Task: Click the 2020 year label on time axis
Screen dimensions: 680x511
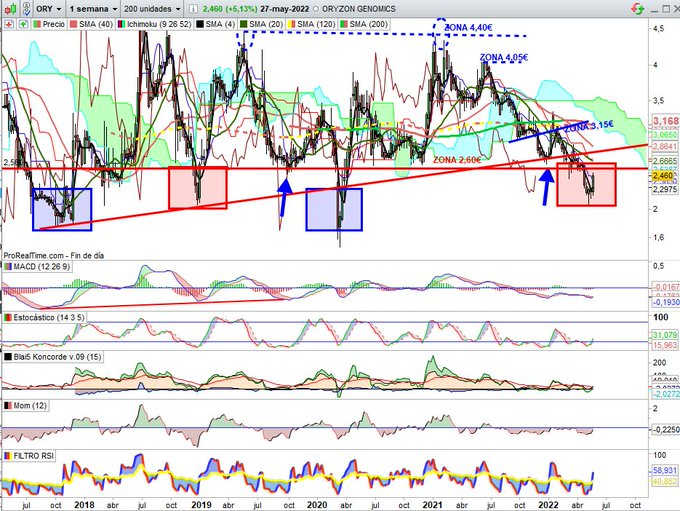Action: pos(317,505)
